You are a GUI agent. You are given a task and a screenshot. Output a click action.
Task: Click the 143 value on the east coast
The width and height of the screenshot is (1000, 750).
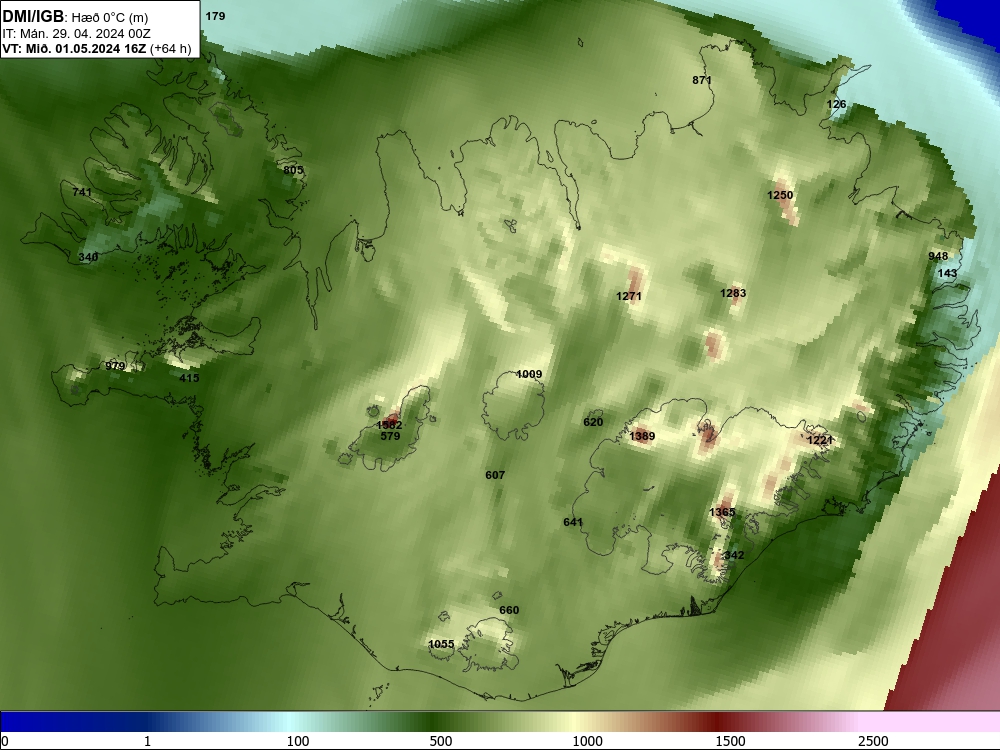pyautogui.click(x=947, y=274)
